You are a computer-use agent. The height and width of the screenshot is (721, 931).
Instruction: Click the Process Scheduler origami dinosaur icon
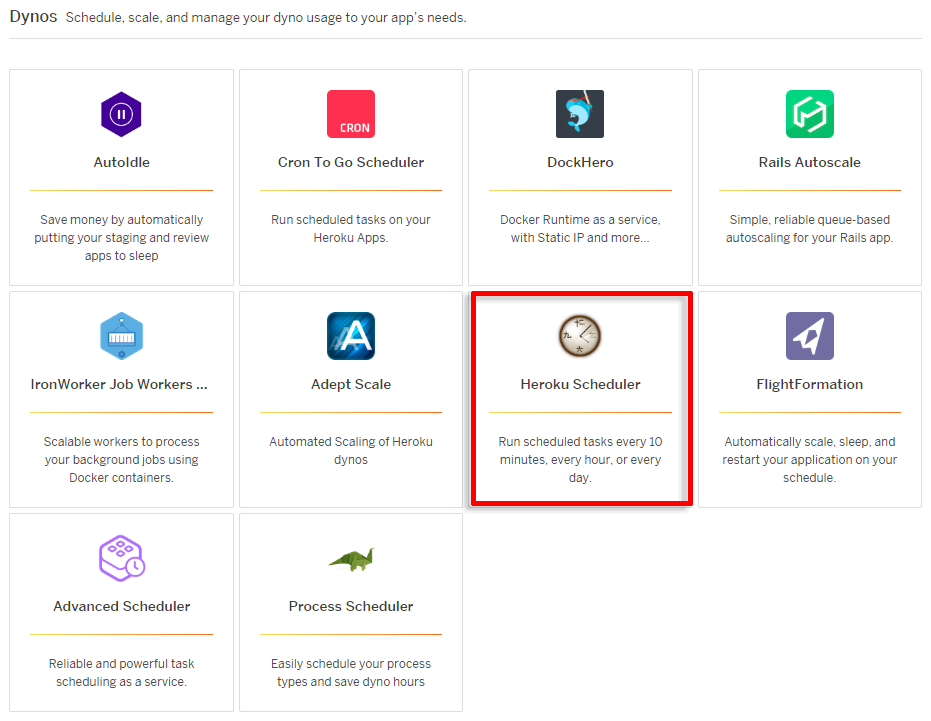(x=352, y=559)
